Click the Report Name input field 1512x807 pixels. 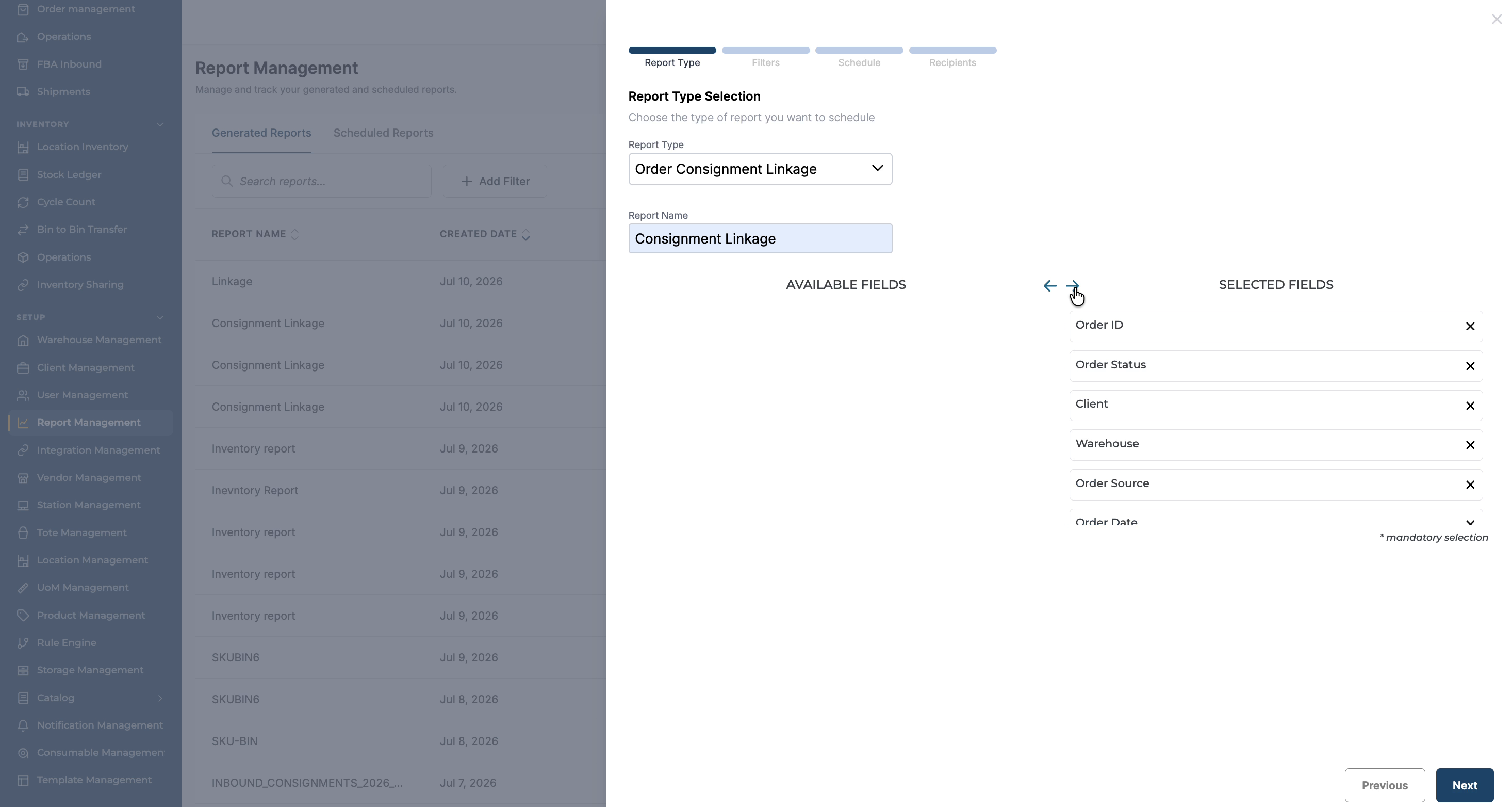[x=760, y=238]
